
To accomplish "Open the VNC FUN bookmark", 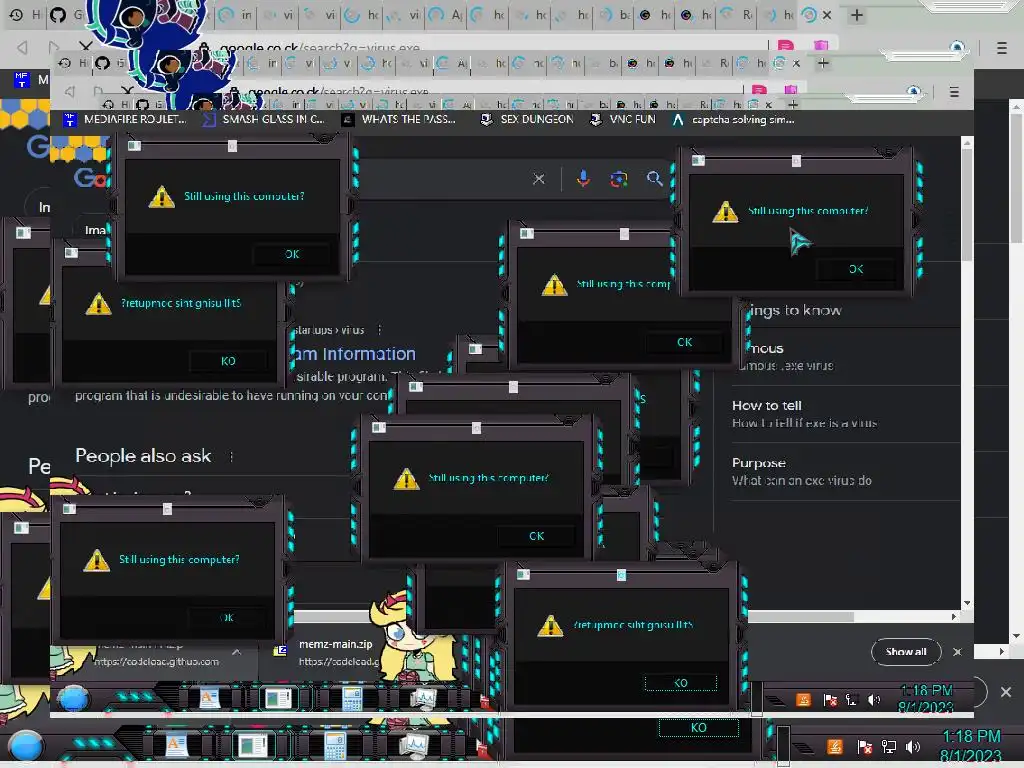I will click(622, 120).
